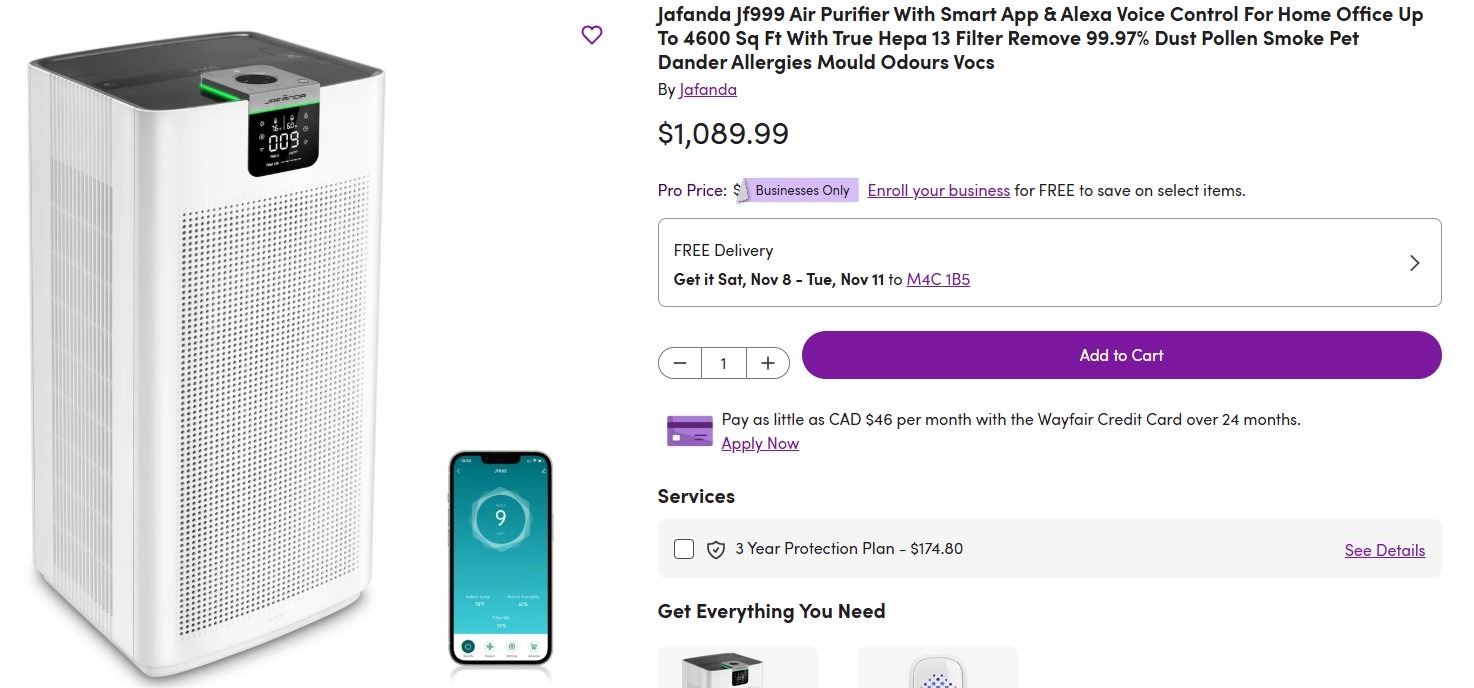Click the smartphone app image
The image size is (1474, 688).
point(500,557)
